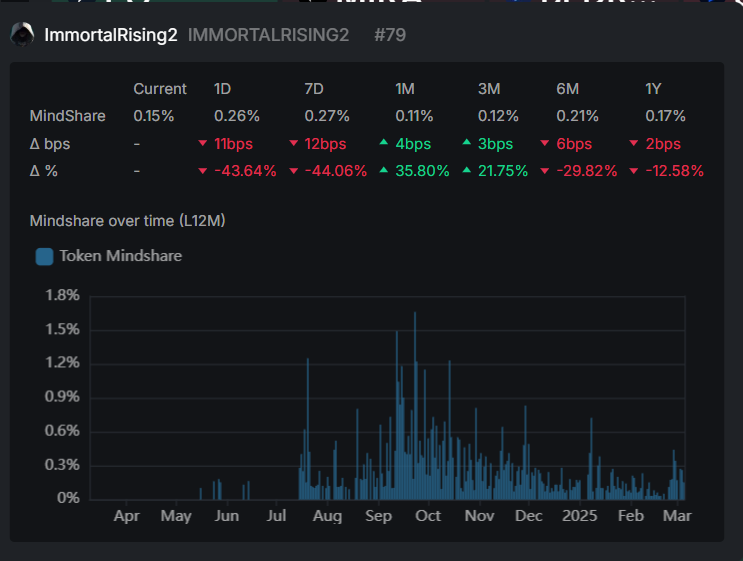The width and height of the screenshot is (743, 561).
Task: Click the Mindshare over time (L12M) heading
Action: (127, 221)
